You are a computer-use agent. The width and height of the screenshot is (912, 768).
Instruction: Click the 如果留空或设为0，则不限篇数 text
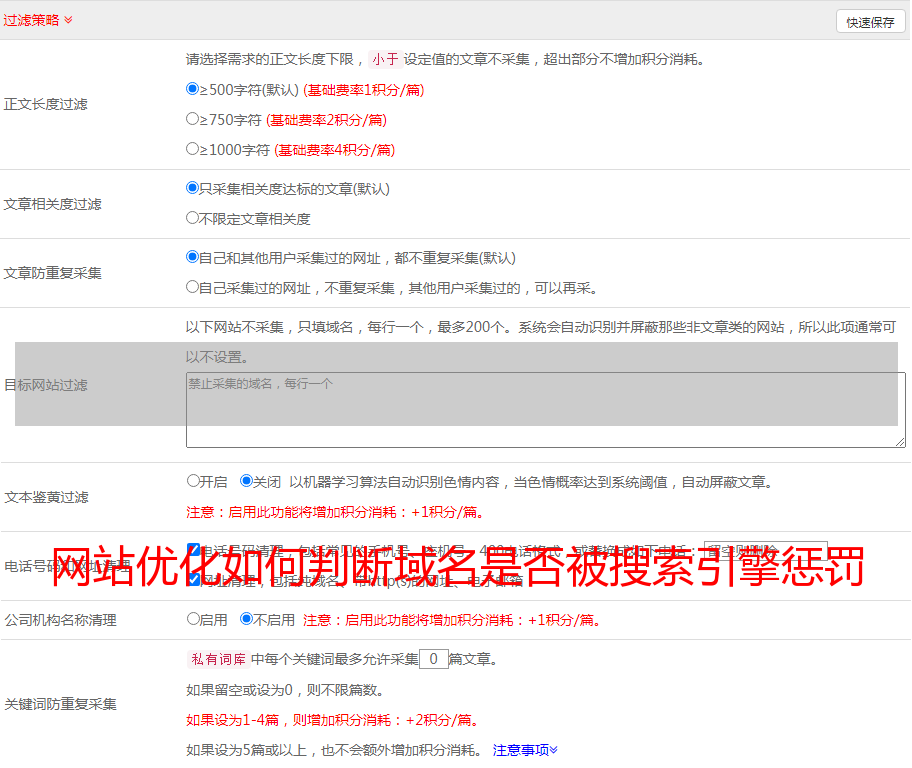[286, 691]
